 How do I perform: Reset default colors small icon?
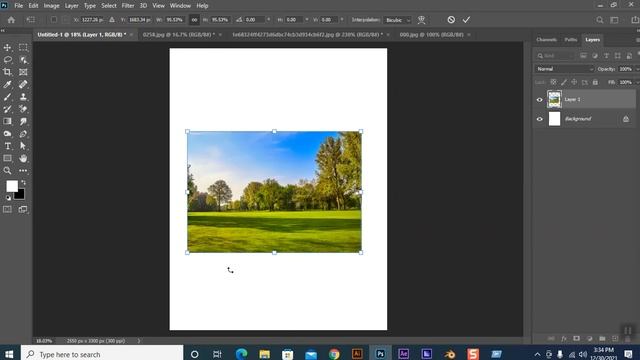pyautogui.click(x=8, y=198)
